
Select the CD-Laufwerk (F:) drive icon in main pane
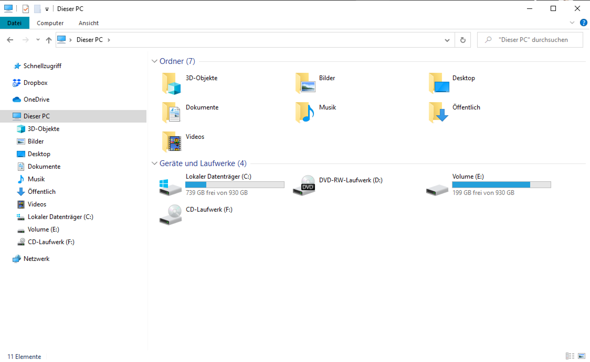(x=170, y=215)
